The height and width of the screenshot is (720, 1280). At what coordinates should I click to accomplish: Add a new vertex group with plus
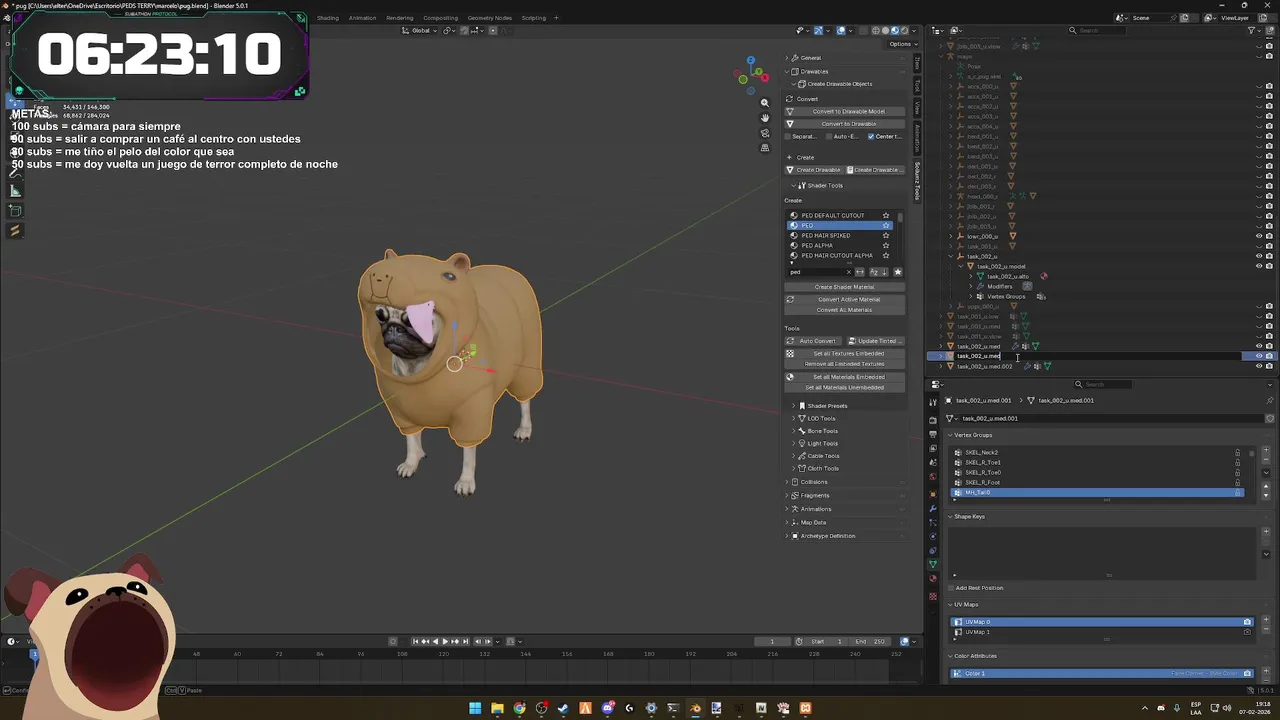pos(1265,452)
